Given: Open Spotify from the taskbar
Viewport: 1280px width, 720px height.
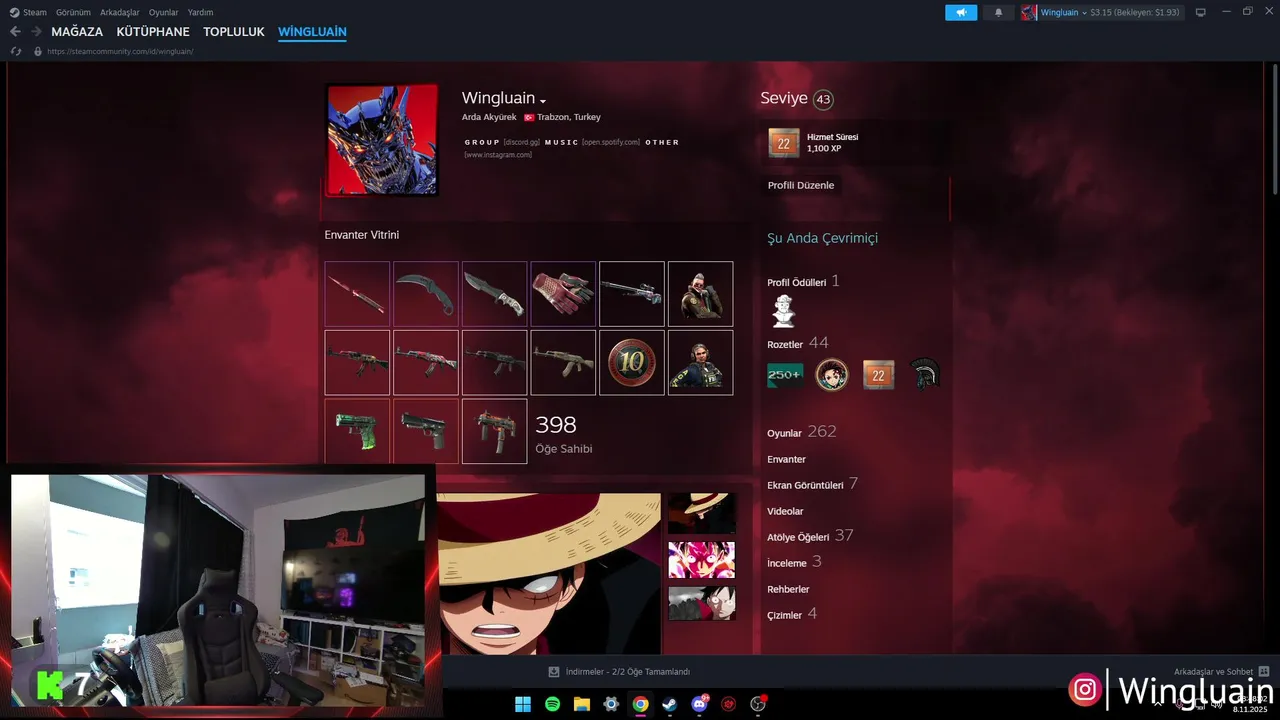Looking at the screenshot, I should (x=553, y=704).
